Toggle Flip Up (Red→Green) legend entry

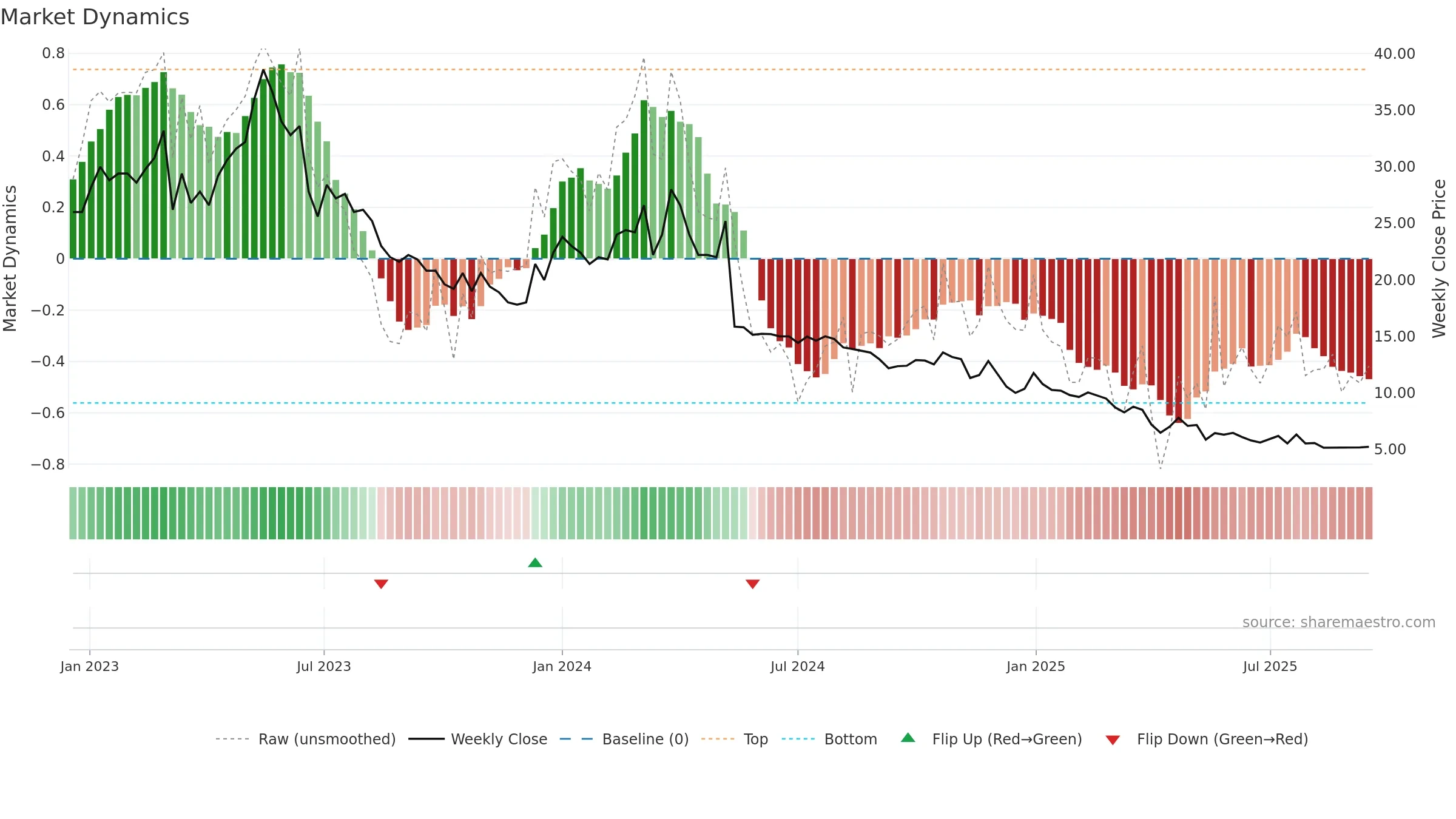coord(991,739)
